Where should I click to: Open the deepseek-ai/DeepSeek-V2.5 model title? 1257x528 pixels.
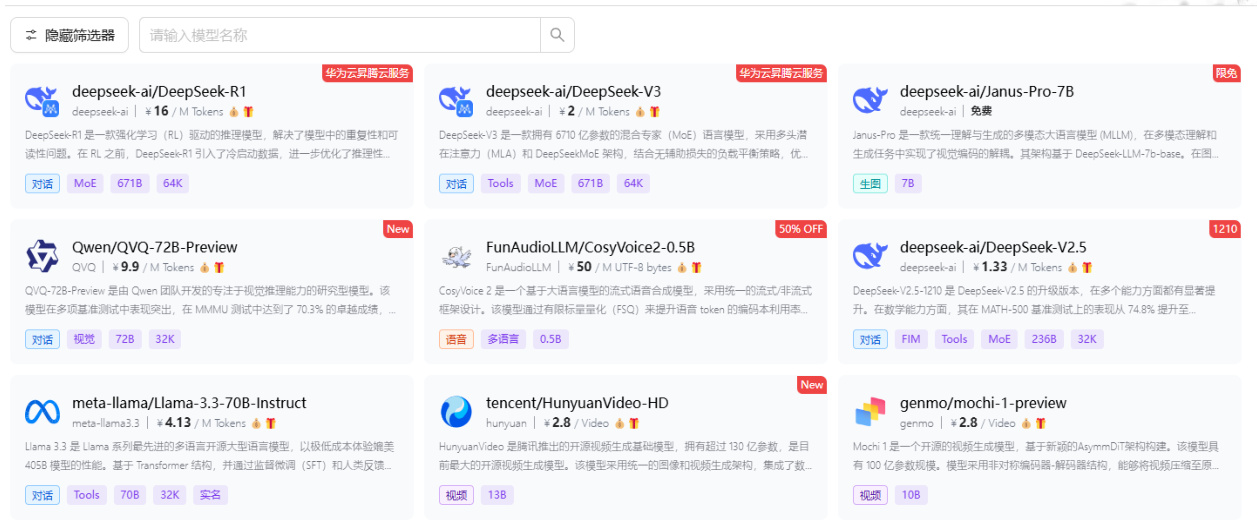(993, 247)
